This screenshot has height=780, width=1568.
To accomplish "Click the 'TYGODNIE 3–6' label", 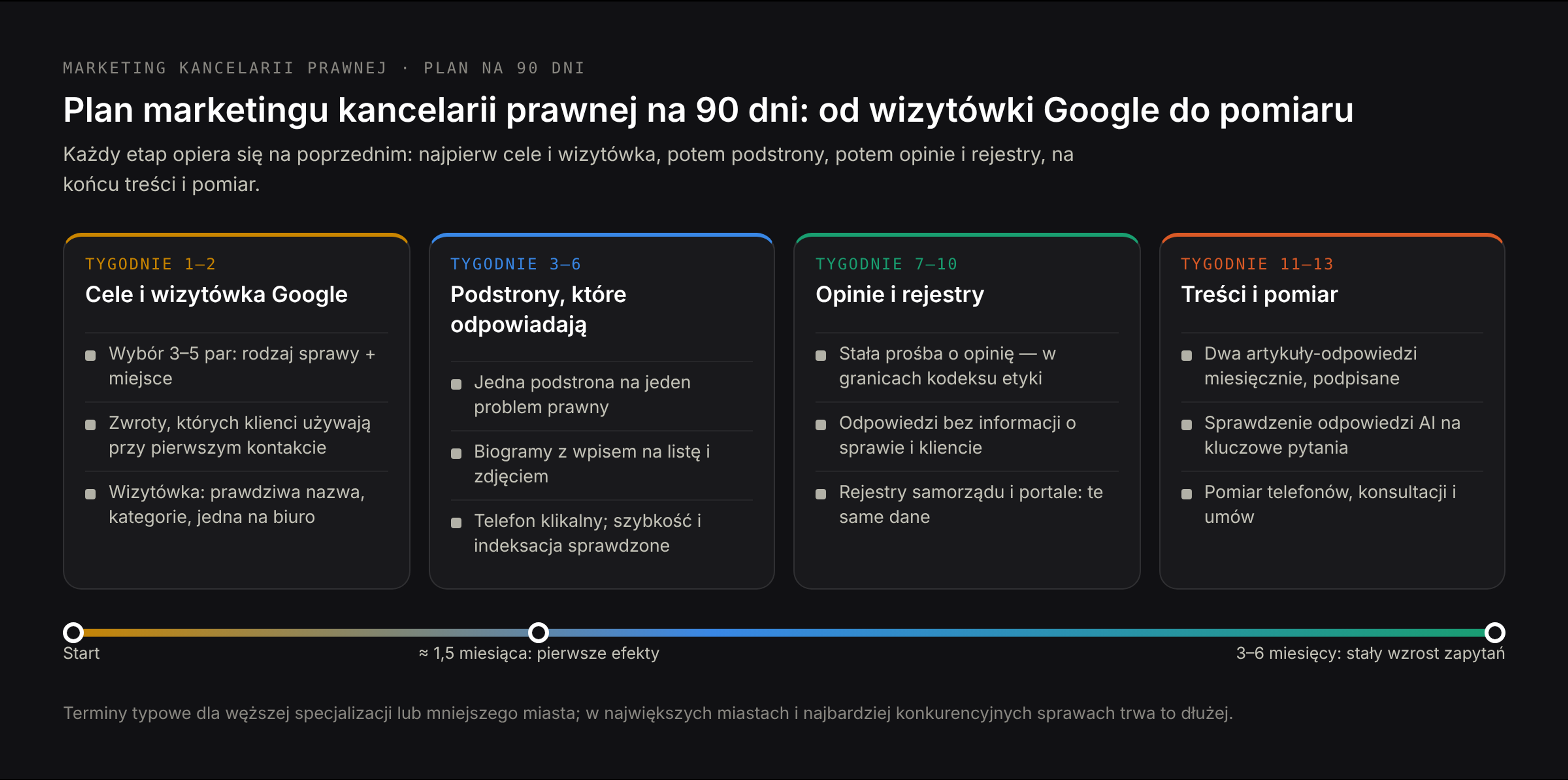I will tap(516, 264).
